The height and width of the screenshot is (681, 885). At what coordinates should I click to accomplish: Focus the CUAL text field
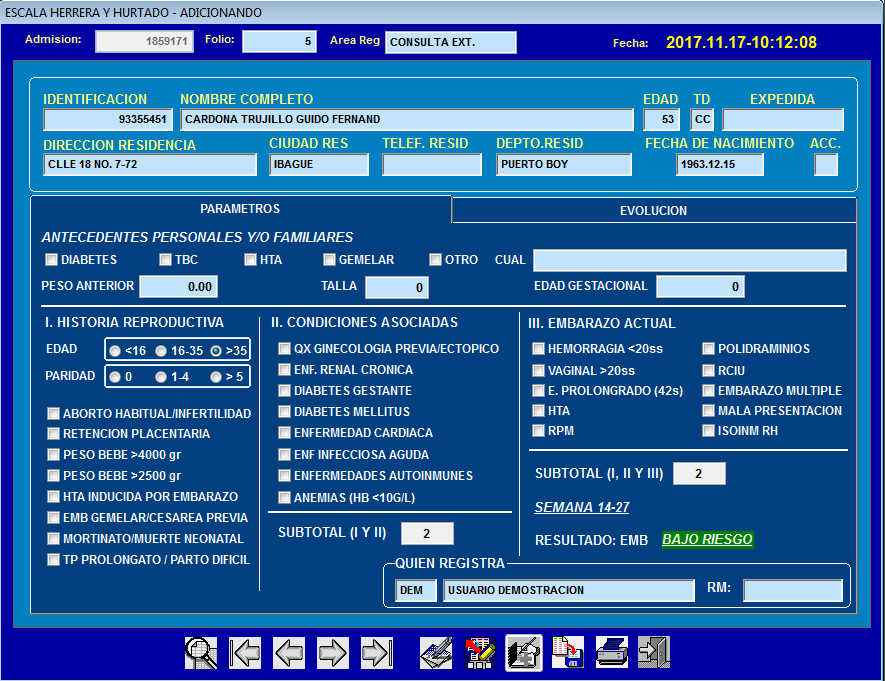(x=690, y=261)
